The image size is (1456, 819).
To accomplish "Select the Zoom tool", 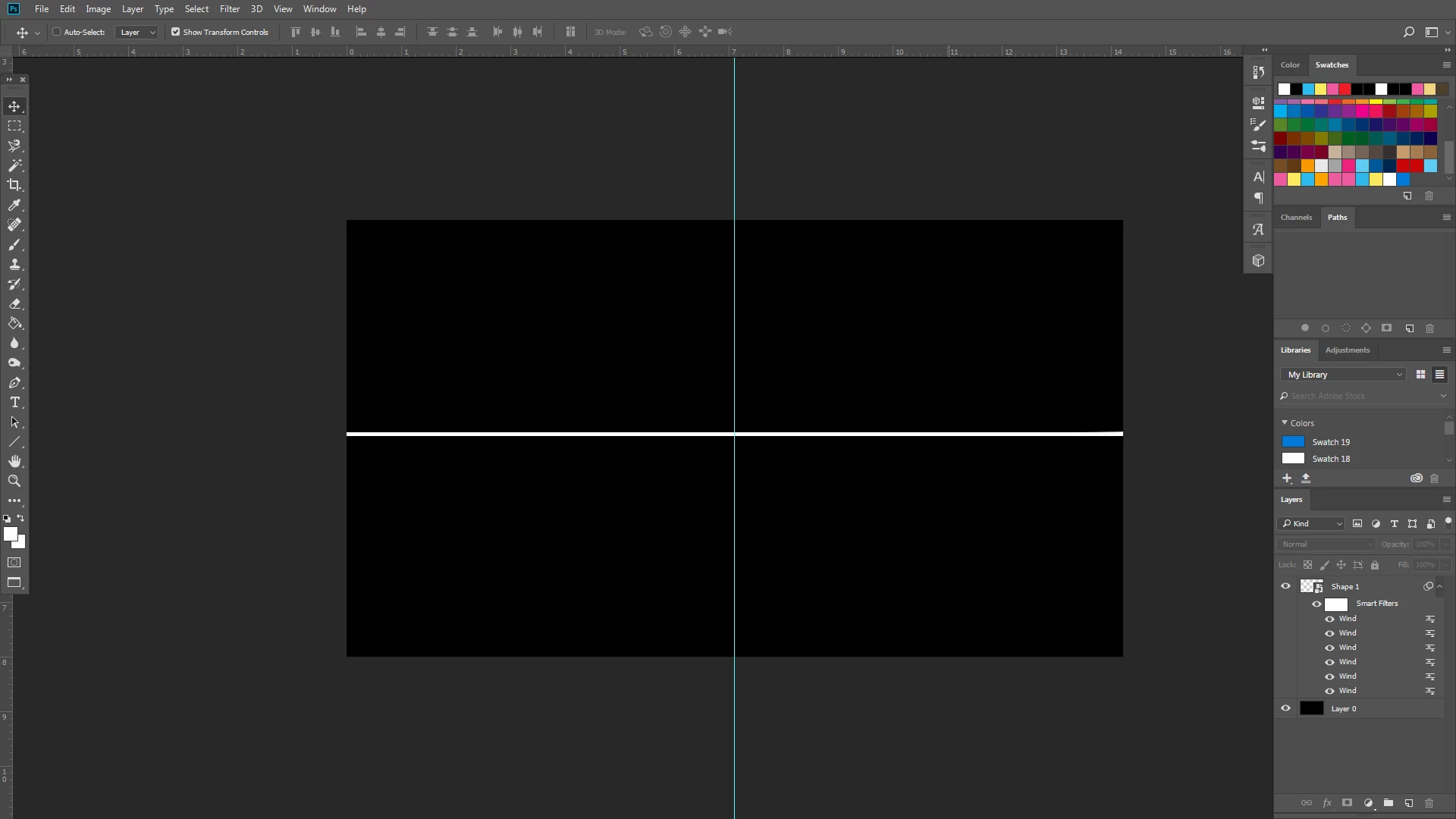I will 14,481.
